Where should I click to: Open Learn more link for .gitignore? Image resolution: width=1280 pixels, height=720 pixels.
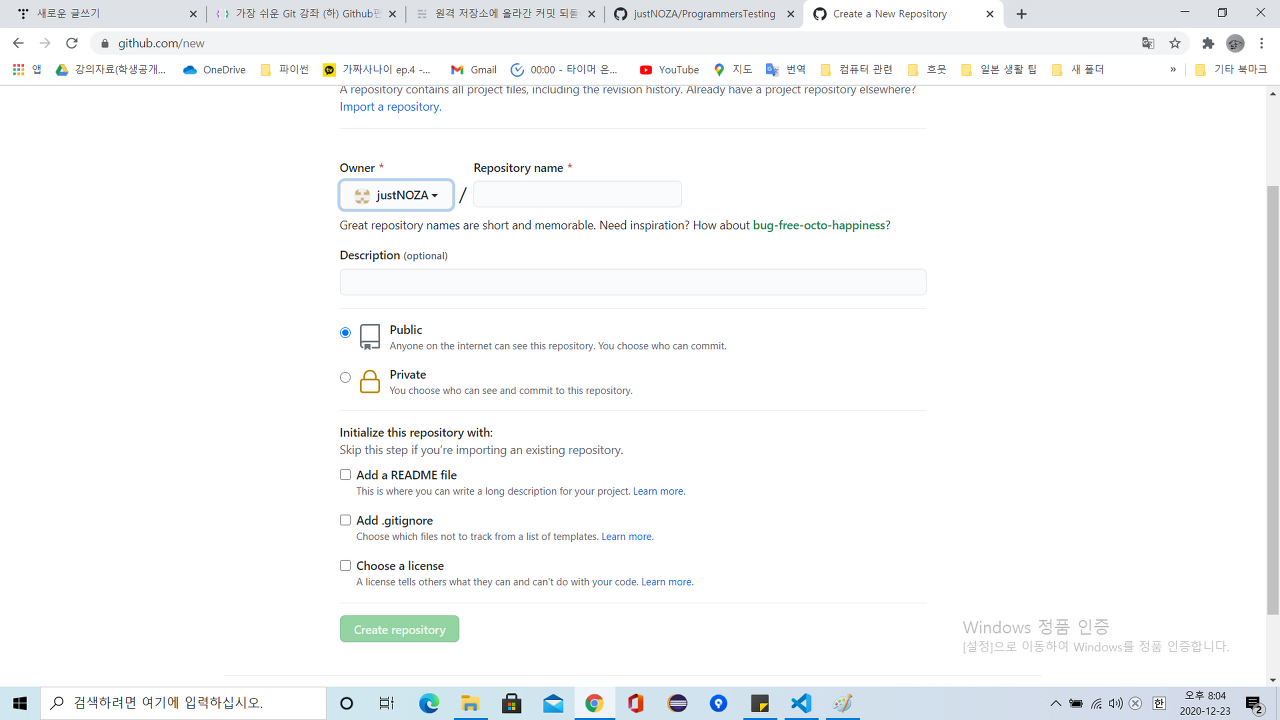[627, 536]
